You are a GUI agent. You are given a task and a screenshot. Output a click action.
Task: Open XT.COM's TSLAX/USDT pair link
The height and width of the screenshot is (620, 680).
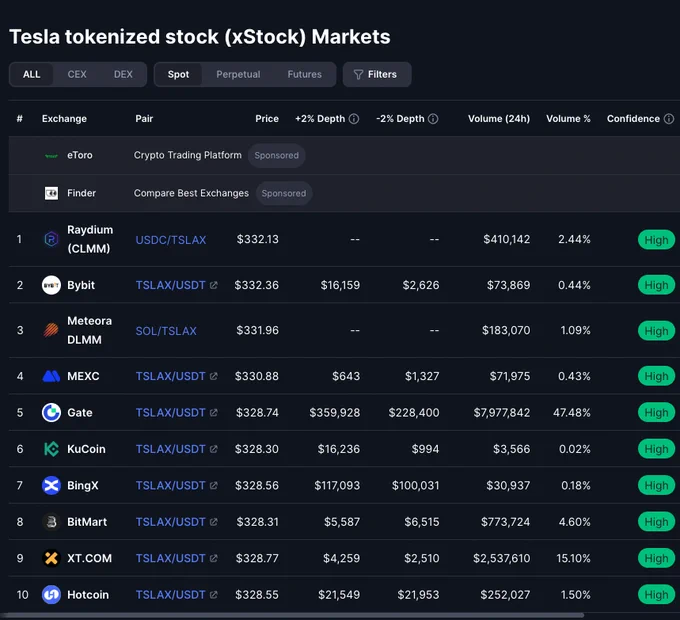[x=170, y=558]
